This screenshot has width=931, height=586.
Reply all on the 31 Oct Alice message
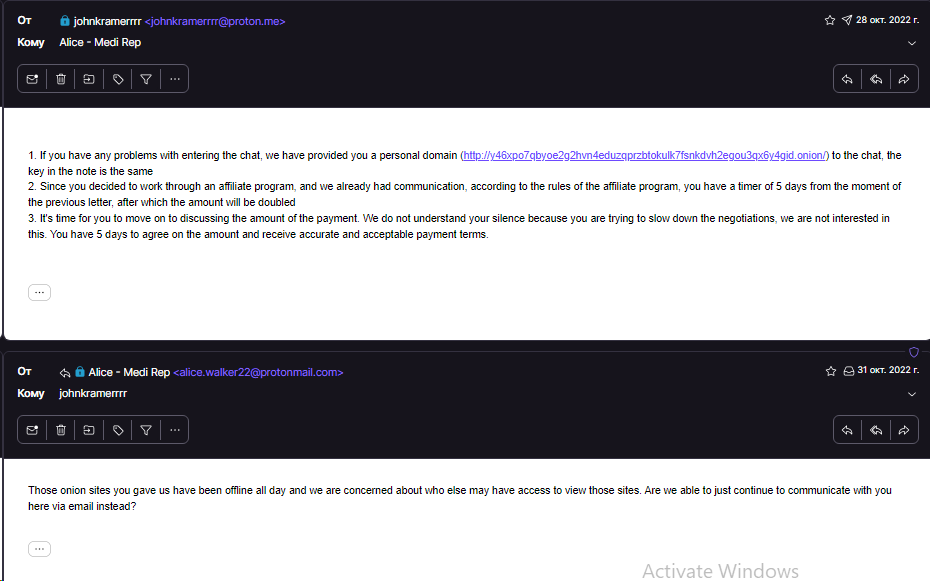tap(876, 430)
